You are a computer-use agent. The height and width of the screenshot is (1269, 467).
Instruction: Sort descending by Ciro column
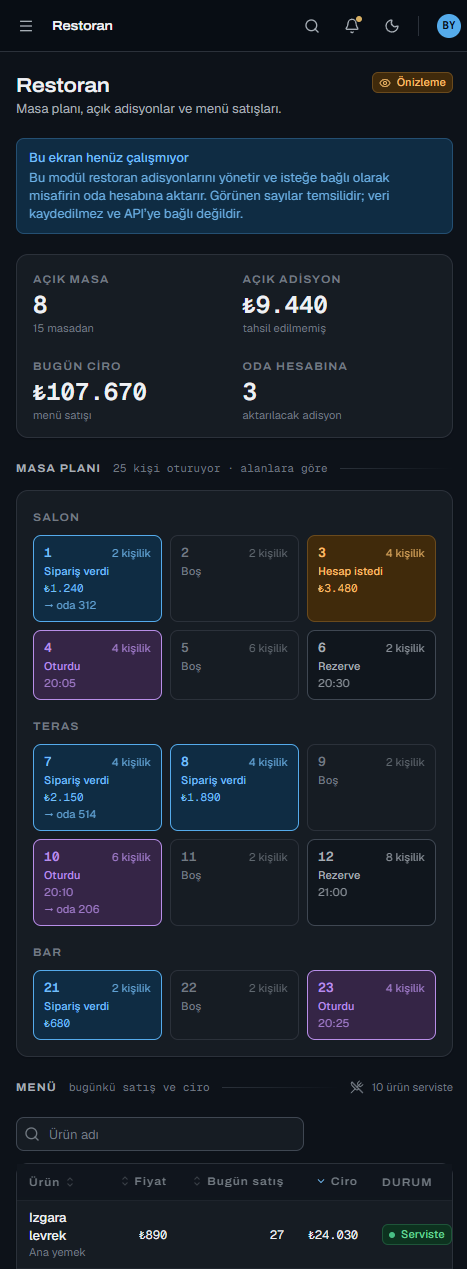[336, 1181]
